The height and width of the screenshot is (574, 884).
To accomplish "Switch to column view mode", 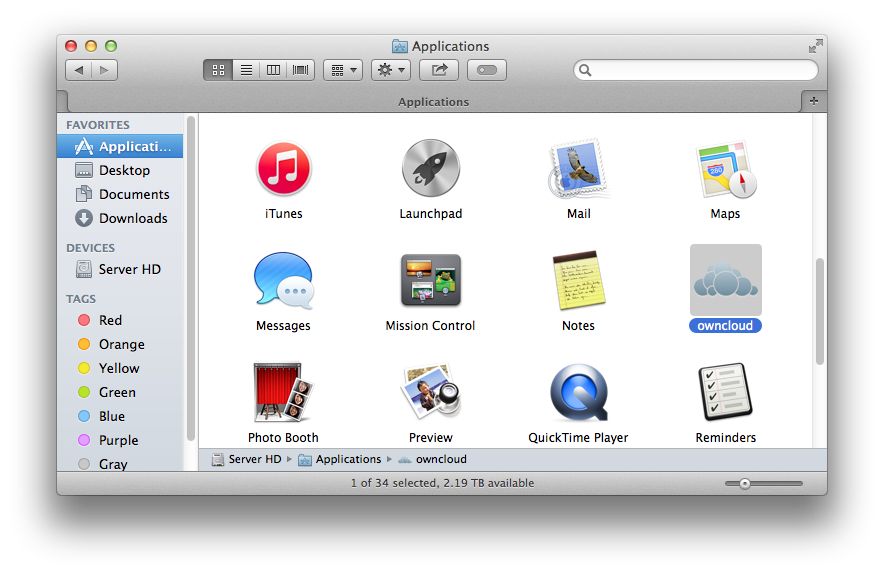I will pyautogui.click(x=272, y=70).
